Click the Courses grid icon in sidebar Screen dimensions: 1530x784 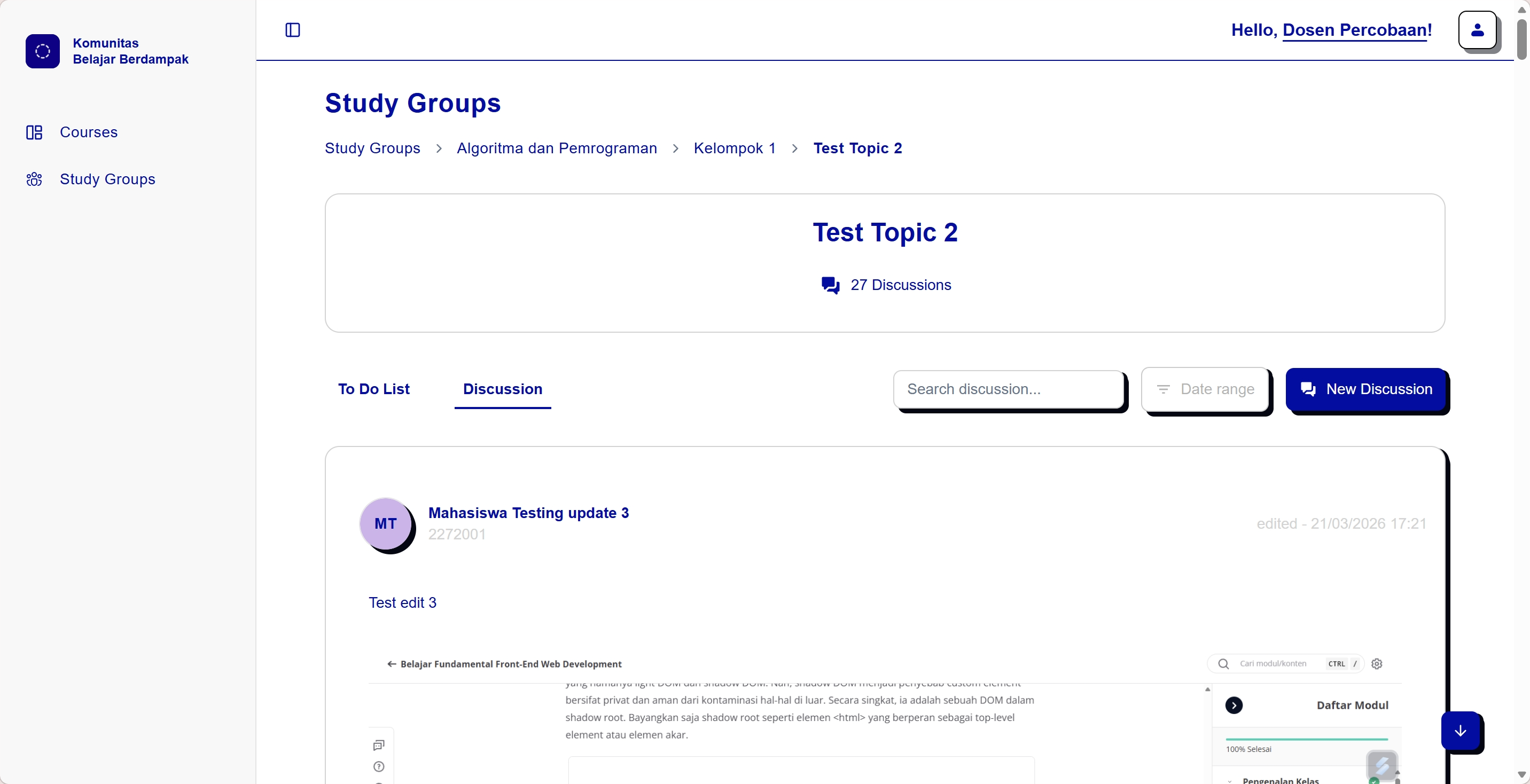34,132
